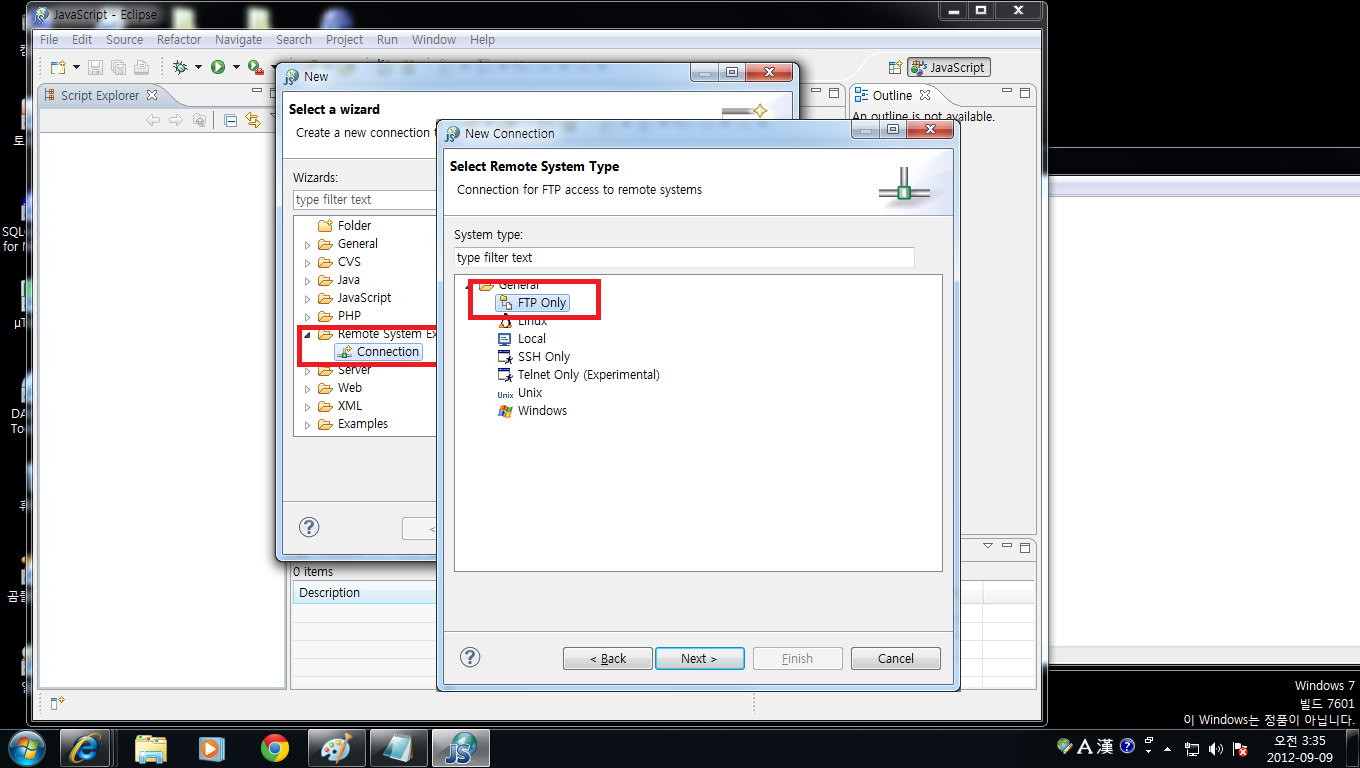Click the Next button
The width and height of the screenshot is (1360, 768).
[x=699, y=658]
